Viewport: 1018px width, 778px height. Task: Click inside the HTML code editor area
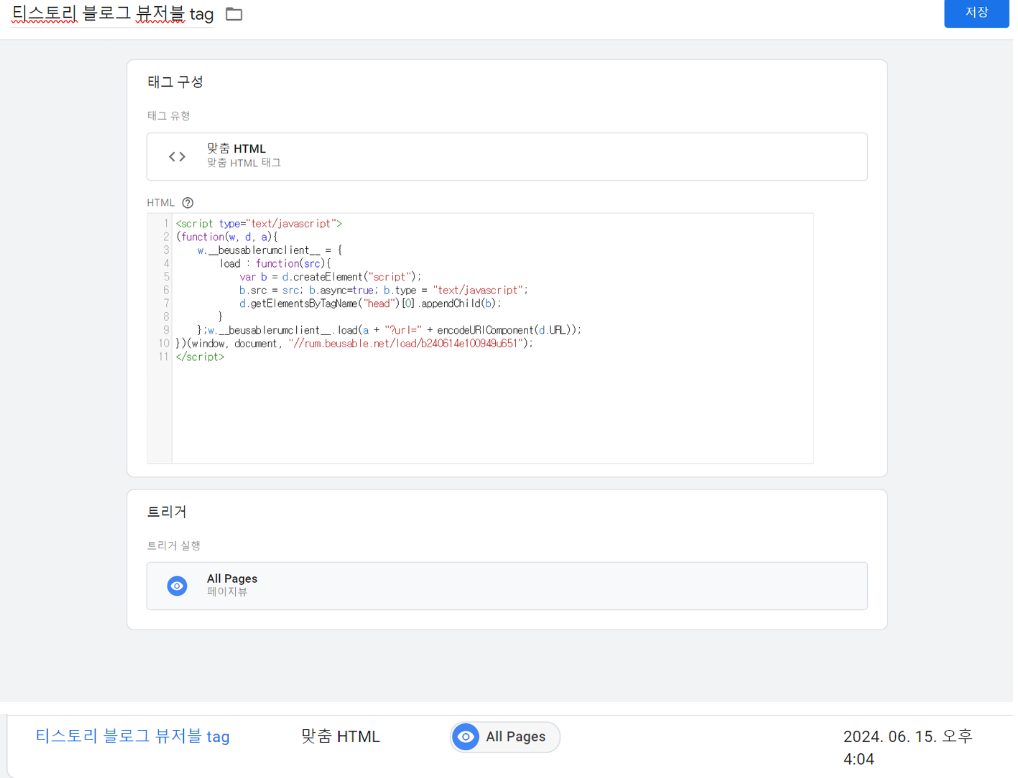point(492,338)
